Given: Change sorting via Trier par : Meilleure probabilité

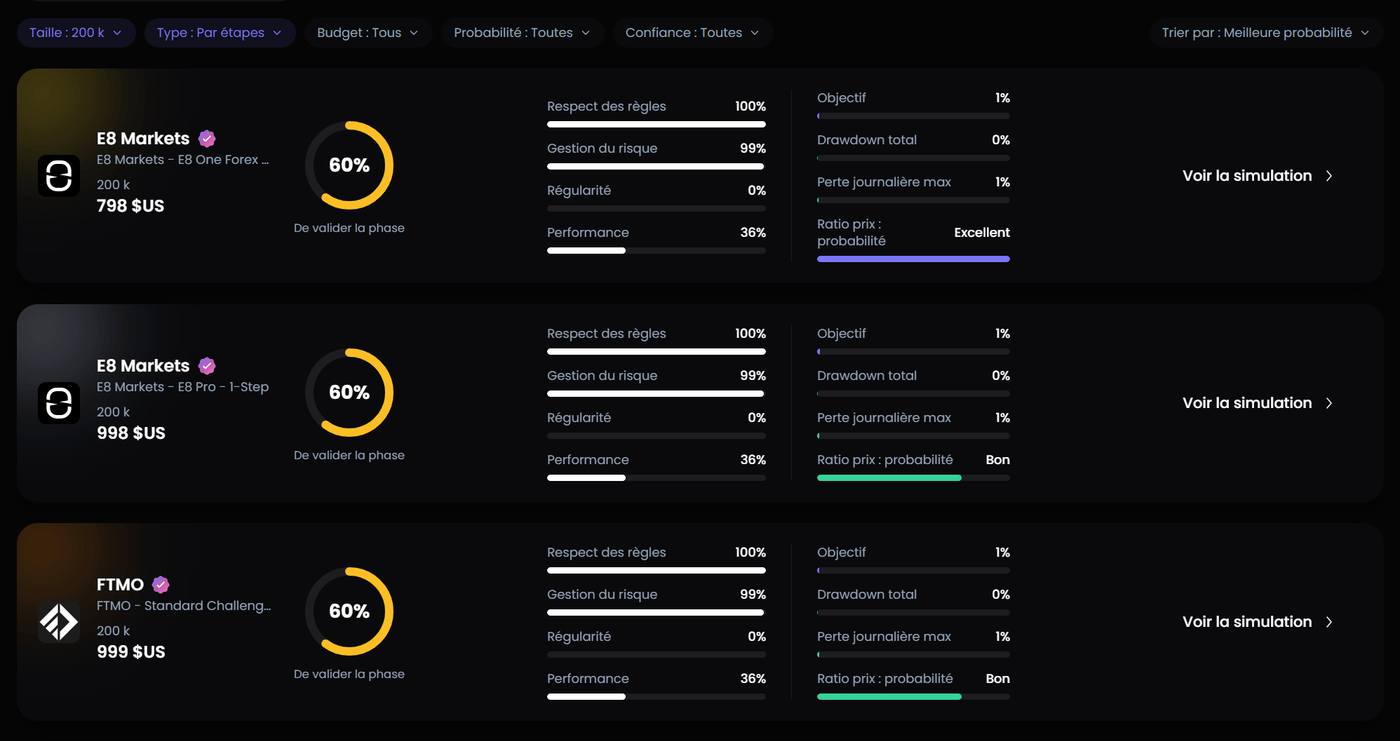Looking at the screenshot, I should coord(1266,33).
